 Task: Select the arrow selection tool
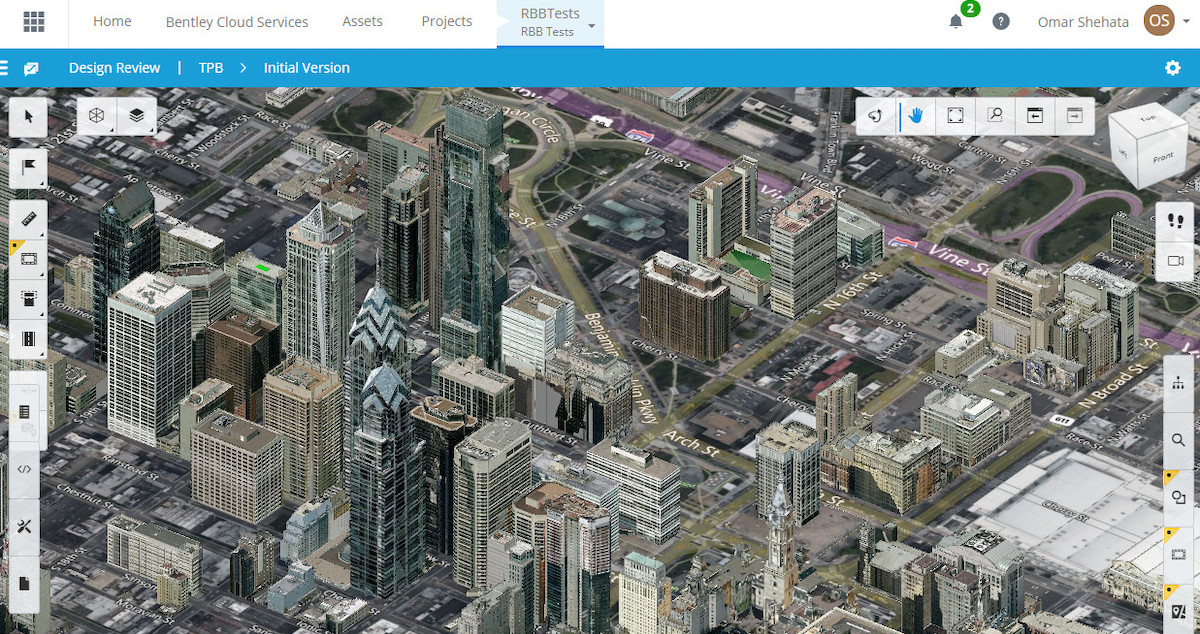28,117
